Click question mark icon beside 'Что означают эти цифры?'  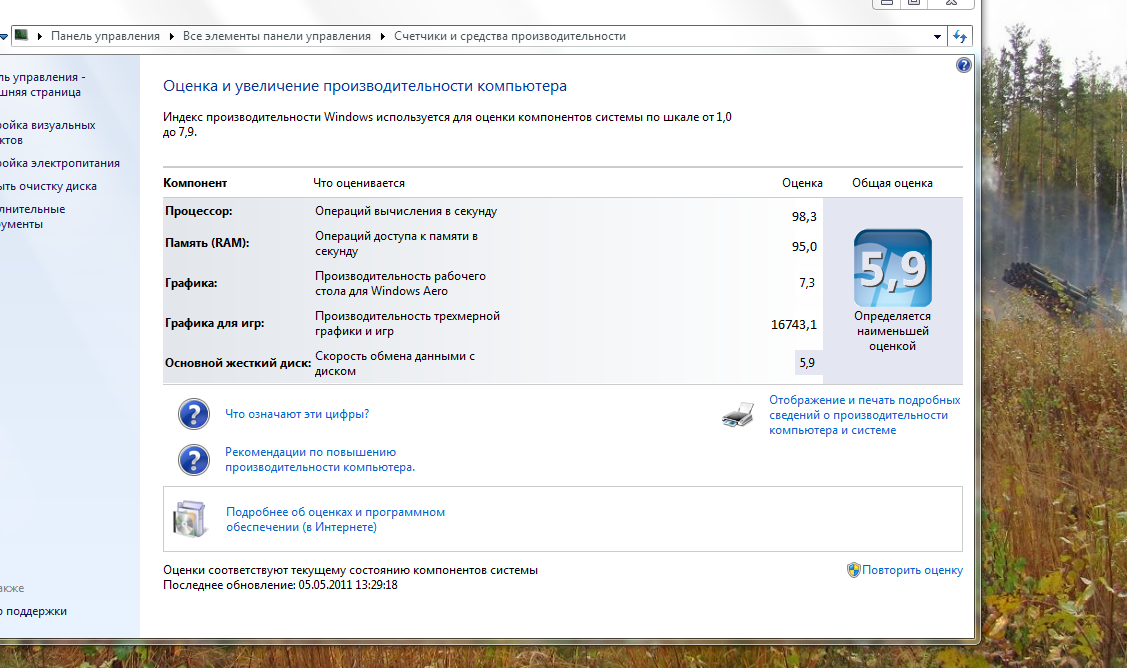193,414
